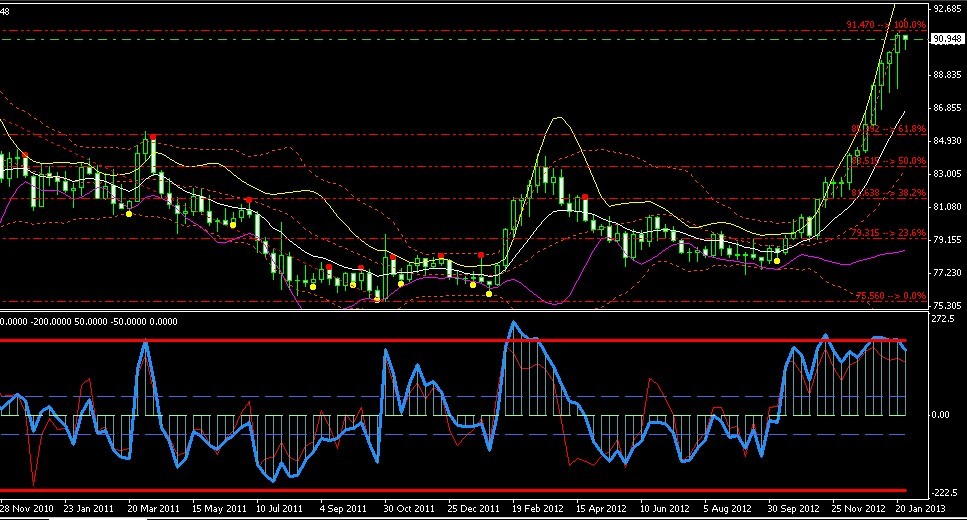The image size is (967, 520).
Task: Select the Fibonacci 61.8% level label
Action: coord(889,129)
